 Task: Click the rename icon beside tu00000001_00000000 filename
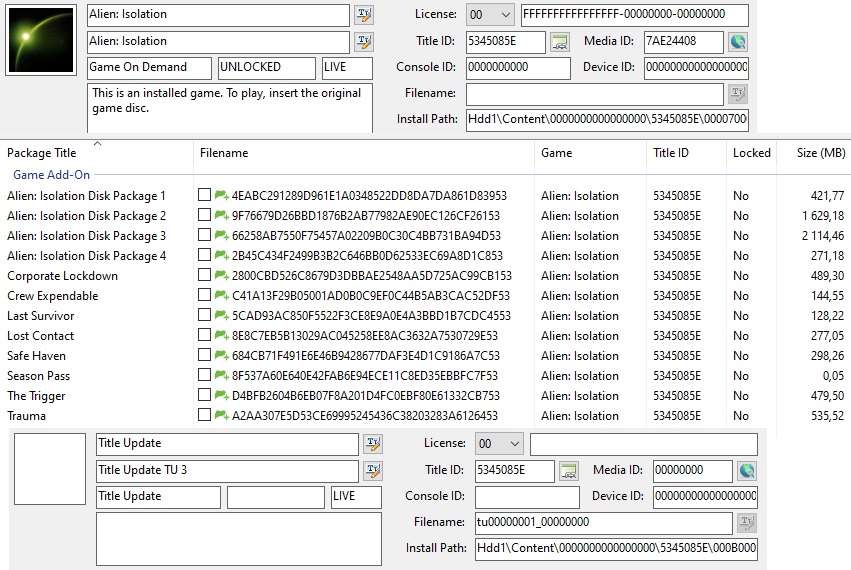[746, 522]
